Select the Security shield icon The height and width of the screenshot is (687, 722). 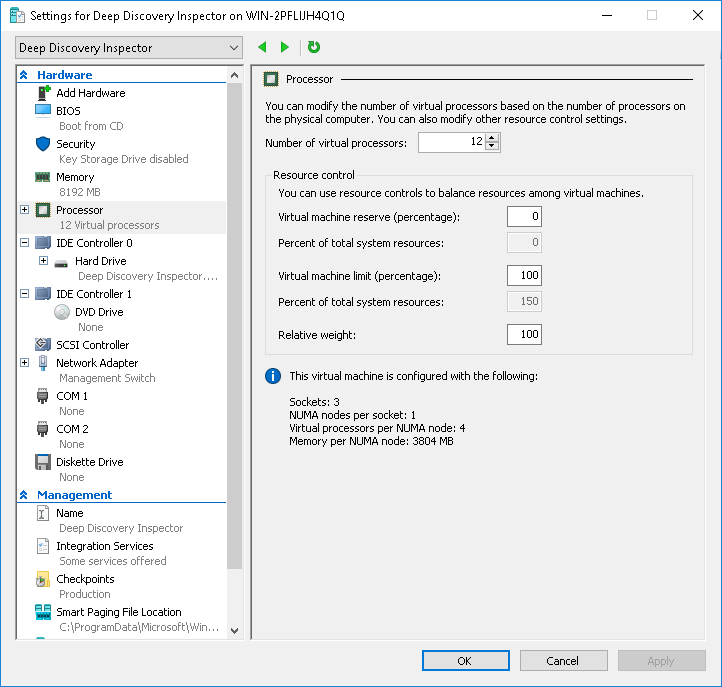43,144
